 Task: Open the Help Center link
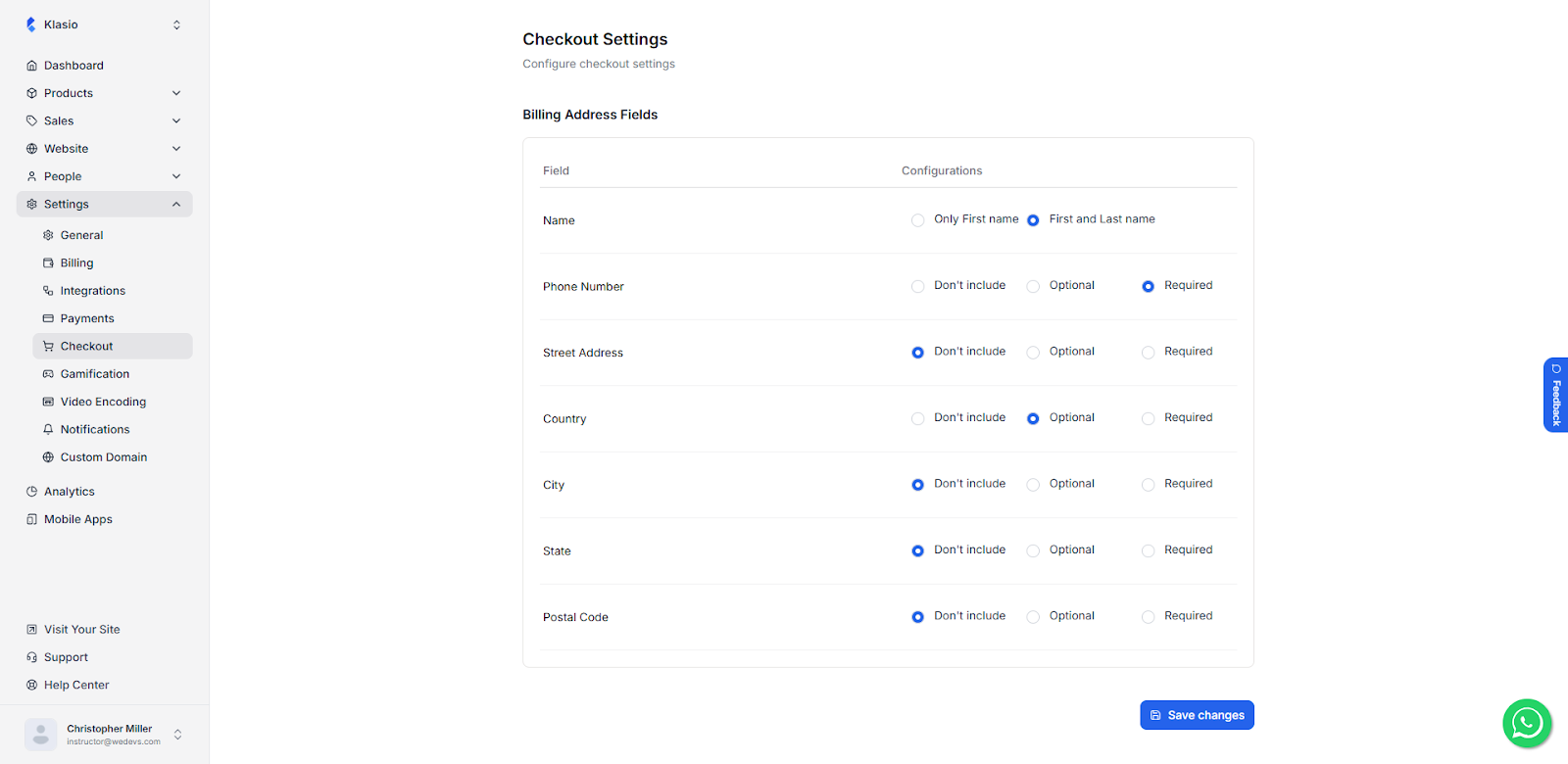point(76,686)
